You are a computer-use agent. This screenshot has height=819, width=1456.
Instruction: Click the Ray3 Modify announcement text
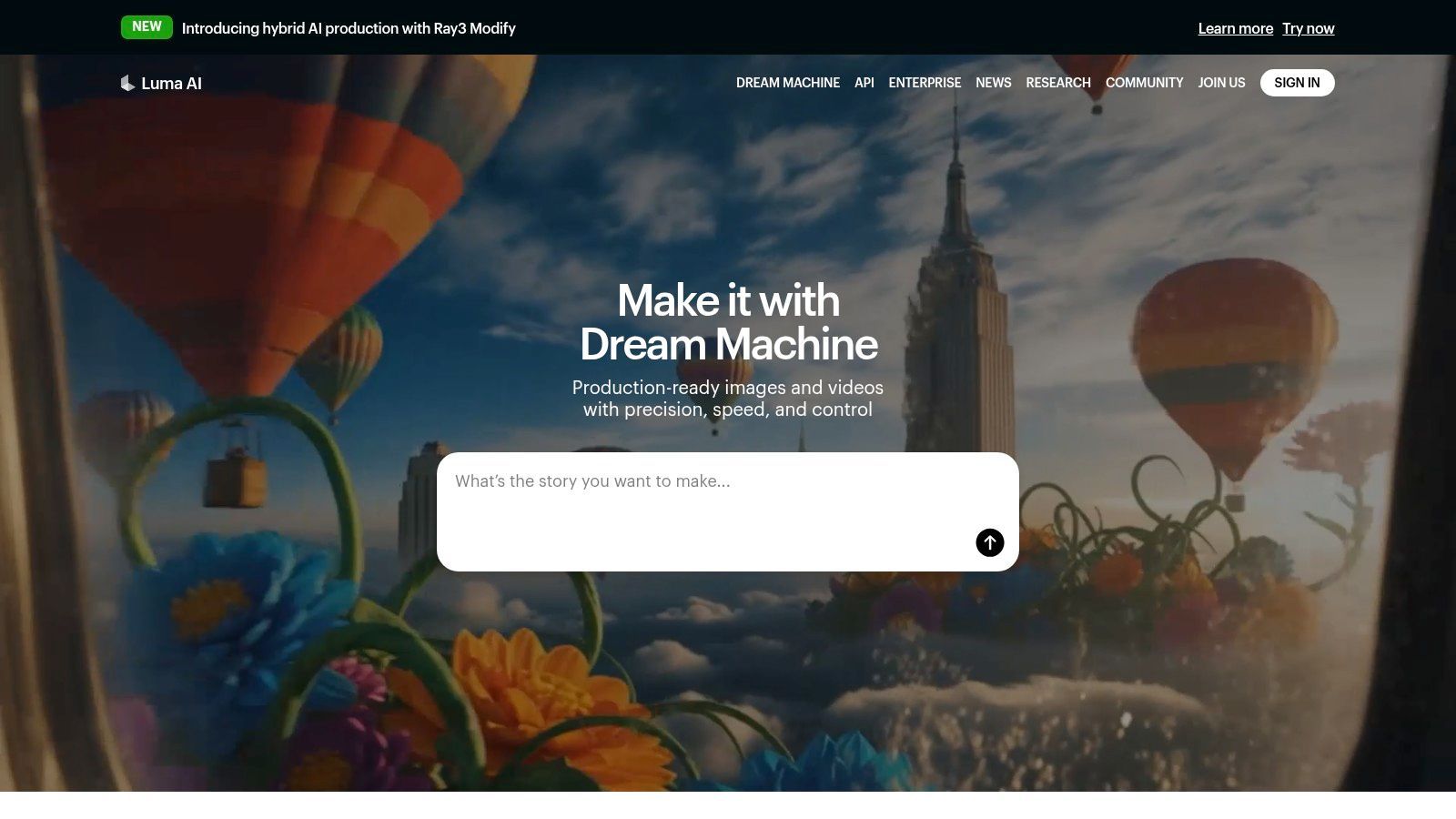point(349,28)
